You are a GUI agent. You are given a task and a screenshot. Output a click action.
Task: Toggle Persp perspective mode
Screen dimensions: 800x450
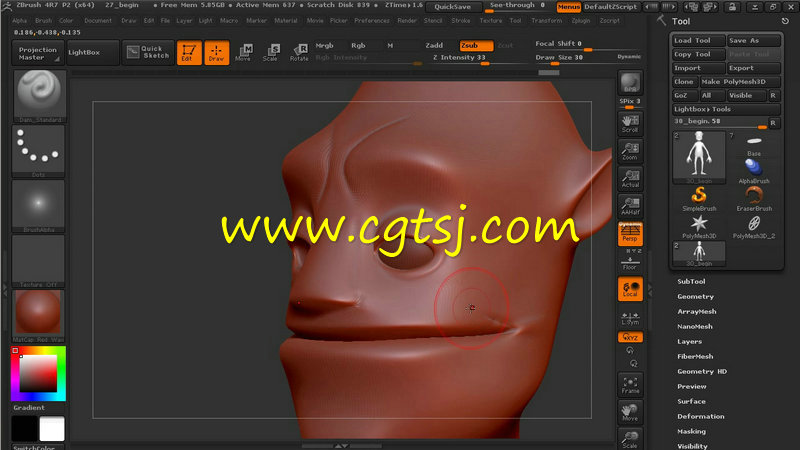pos(630,234)
